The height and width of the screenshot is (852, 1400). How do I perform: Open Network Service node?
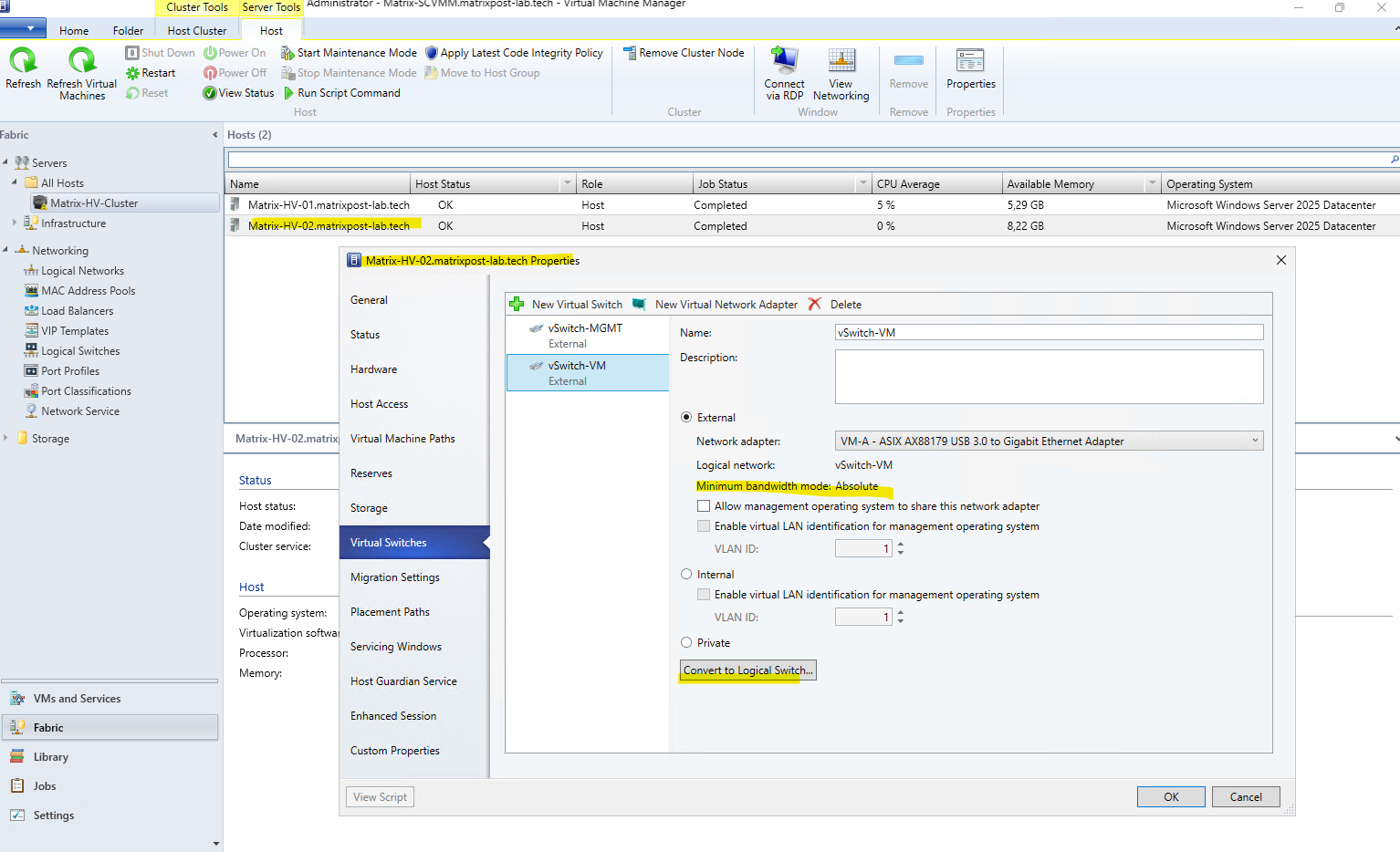79,411
